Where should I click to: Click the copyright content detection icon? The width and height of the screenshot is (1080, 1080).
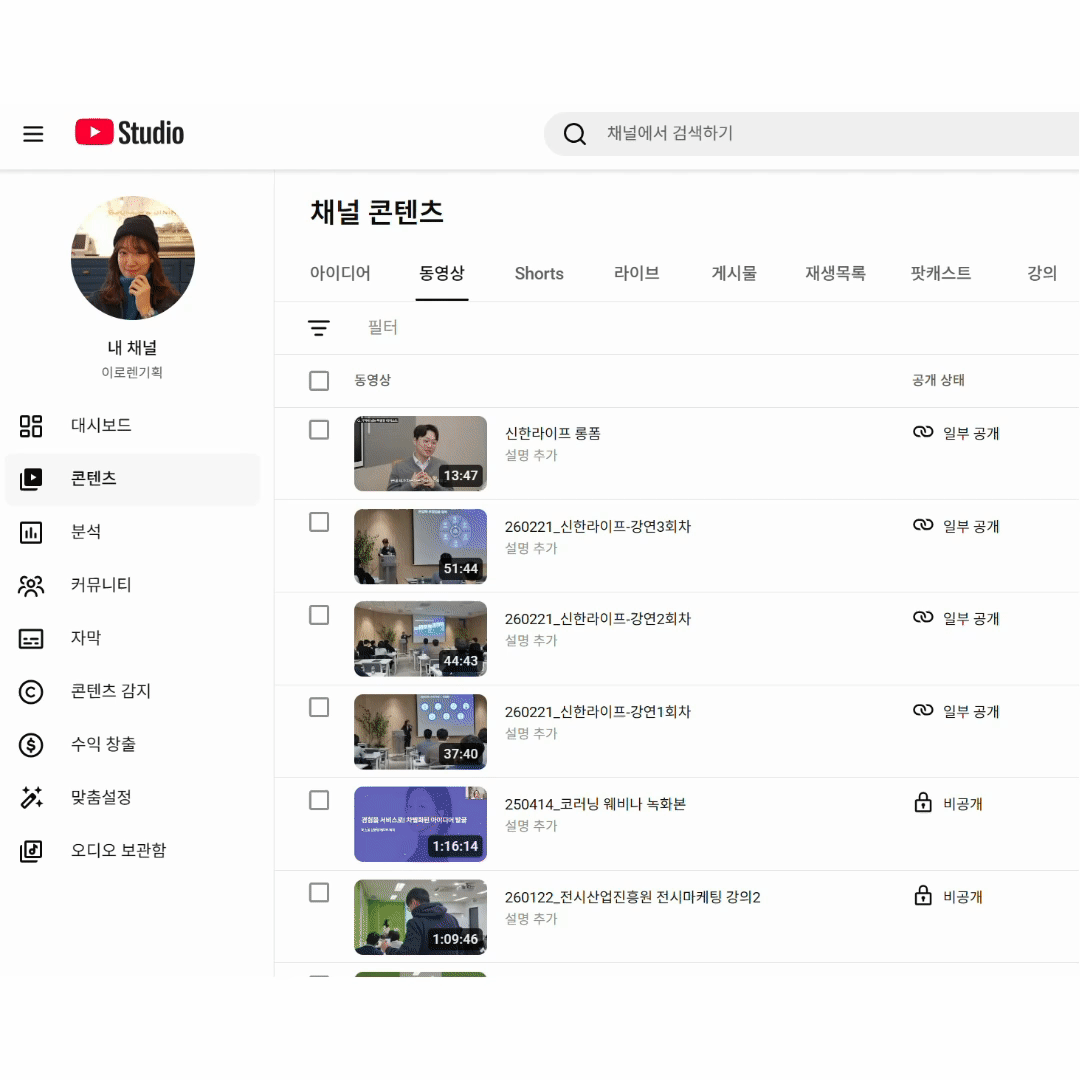pos(31,692)
